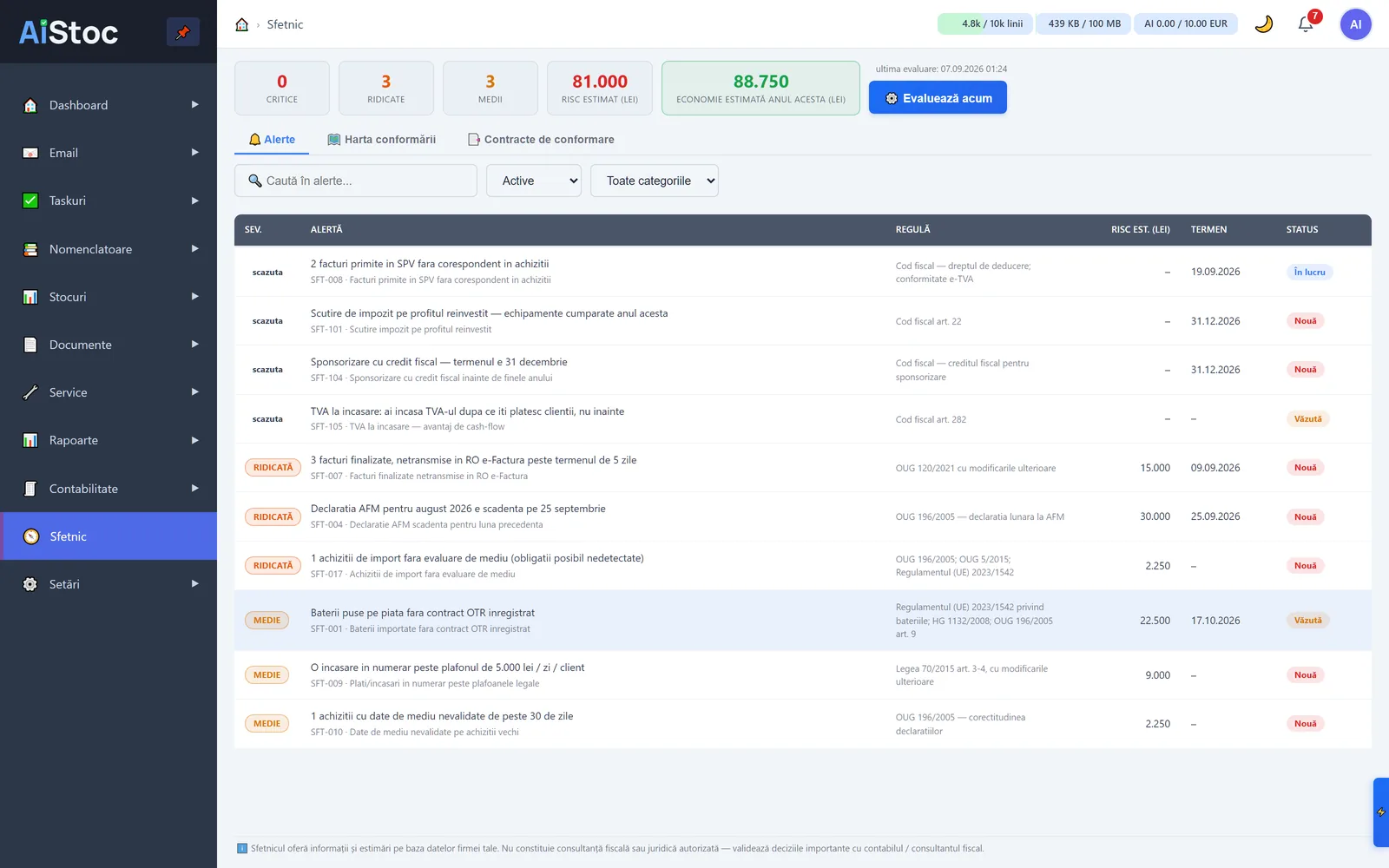Image resolution: width=1389 pixels, height=868 pixels.
Task: Click the ECONOMIE ESTIMATĂ ANUL ACESTA card
Action: coord(760,89)
